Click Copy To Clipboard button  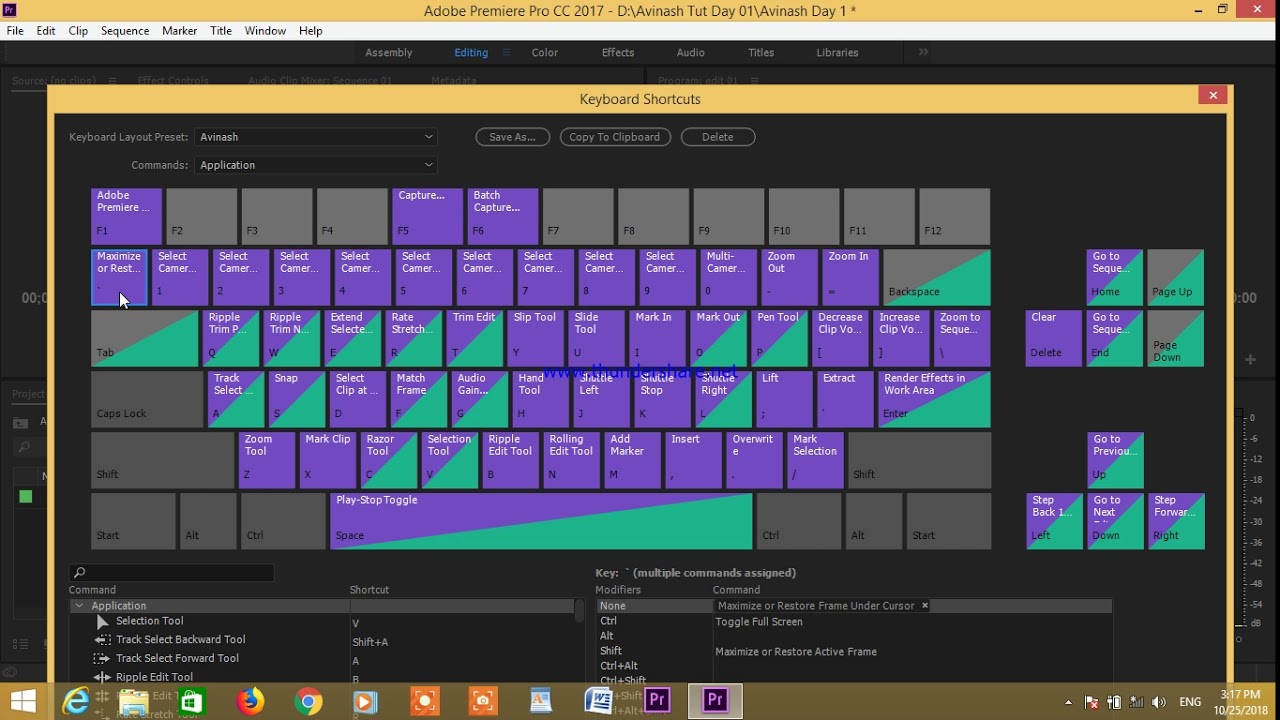[615, 137]
